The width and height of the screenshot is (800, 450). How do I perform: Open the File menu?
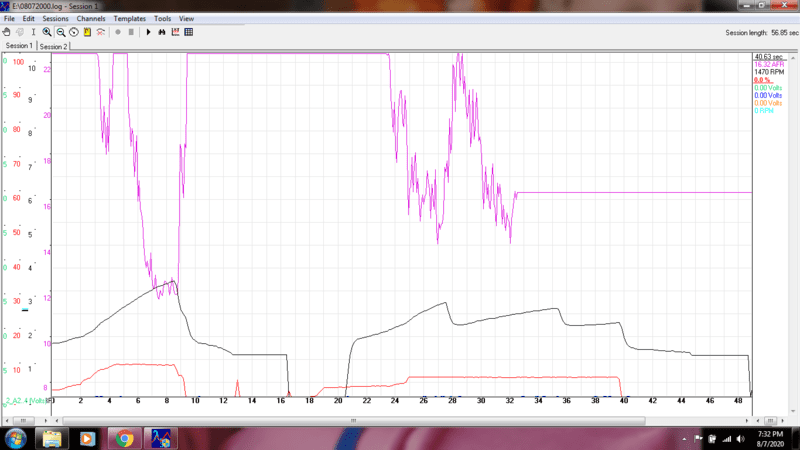tap(9, 19)
